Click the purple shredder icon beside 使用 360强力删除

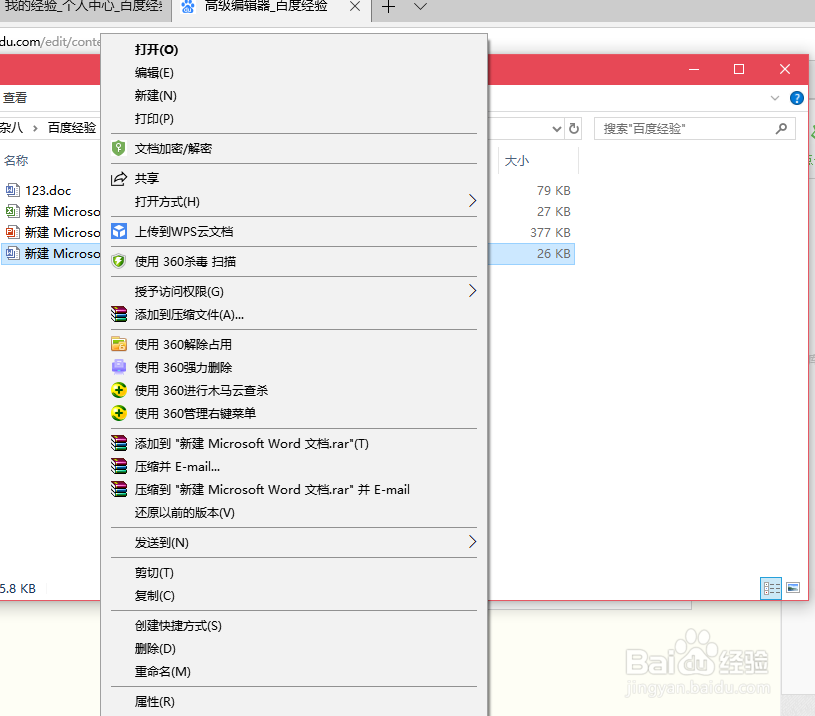pos(119,367)
